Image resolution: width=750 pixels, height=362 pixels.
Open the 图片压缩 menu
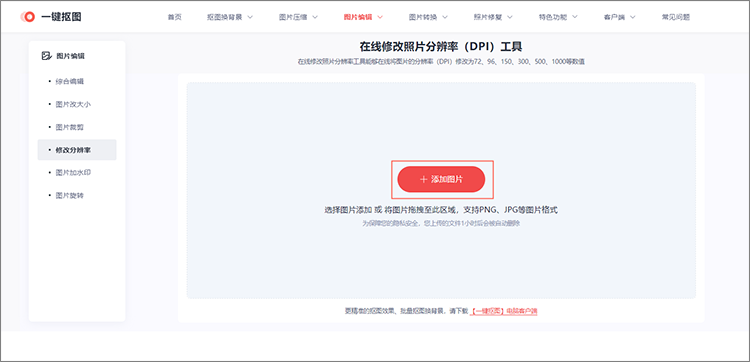pyautogui.click(x=293, y=17)
